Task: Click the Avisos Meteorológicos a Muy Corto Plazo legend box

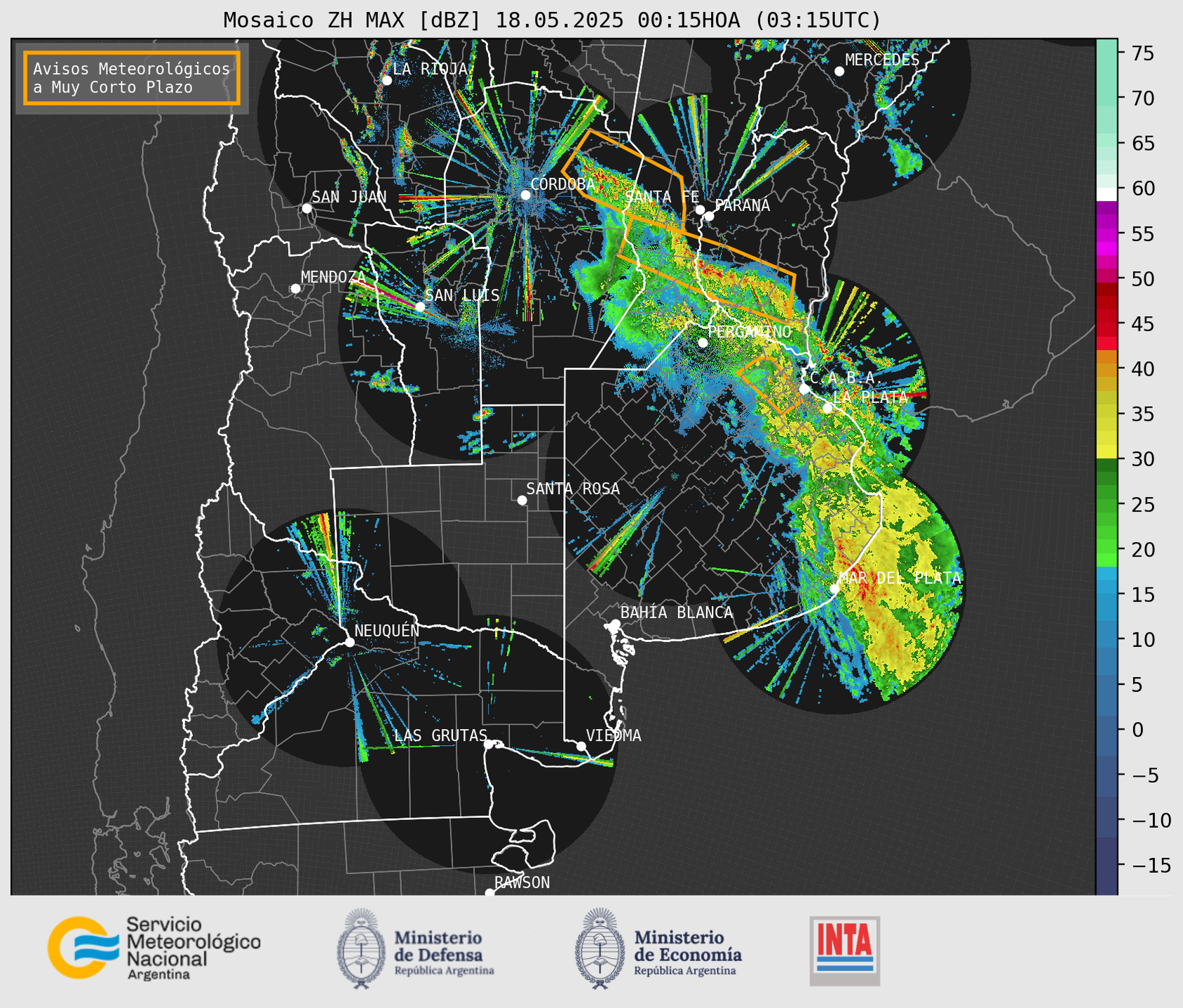Action: point(132,78)
